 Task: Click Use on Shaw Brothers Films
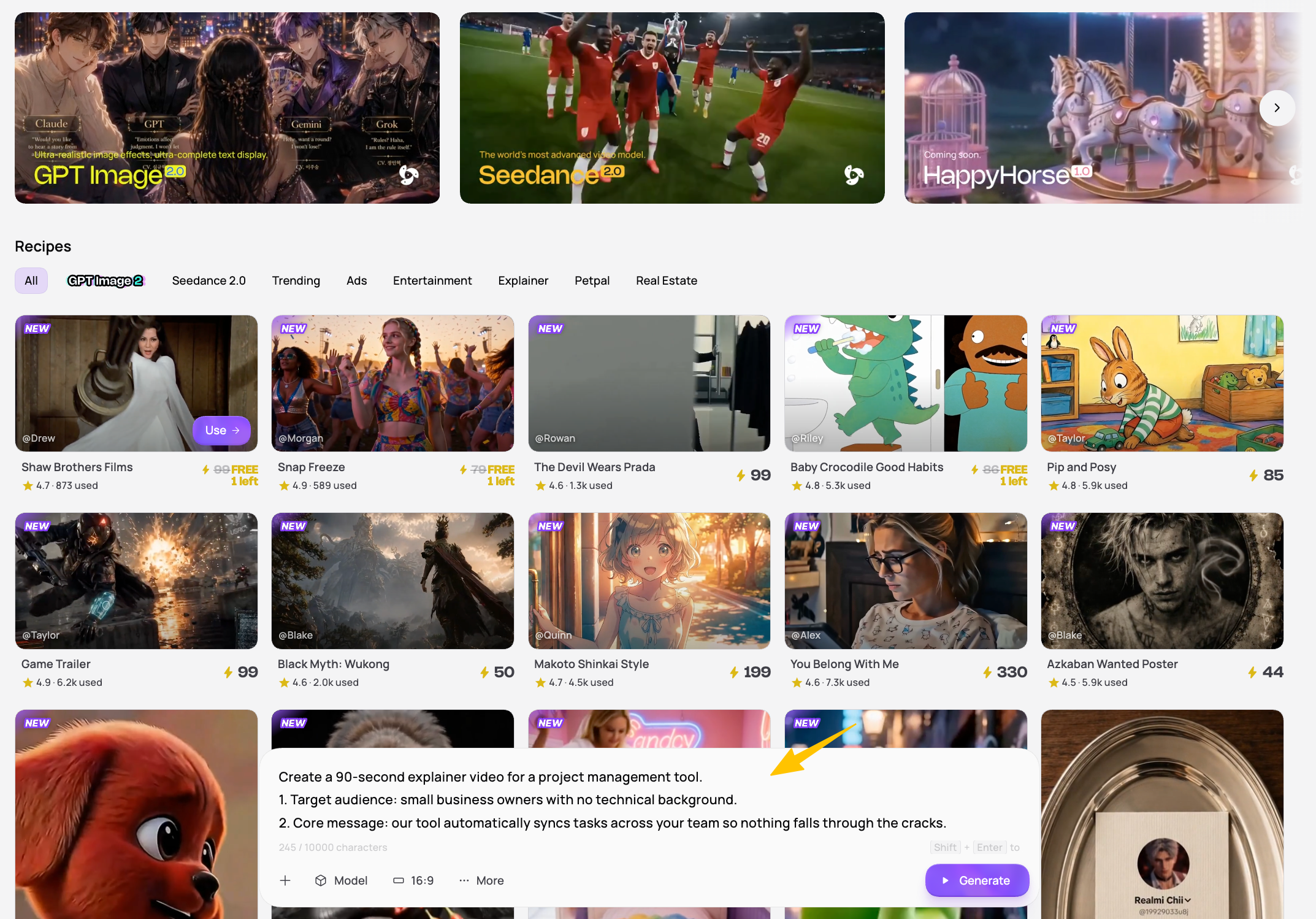(221, 431)
